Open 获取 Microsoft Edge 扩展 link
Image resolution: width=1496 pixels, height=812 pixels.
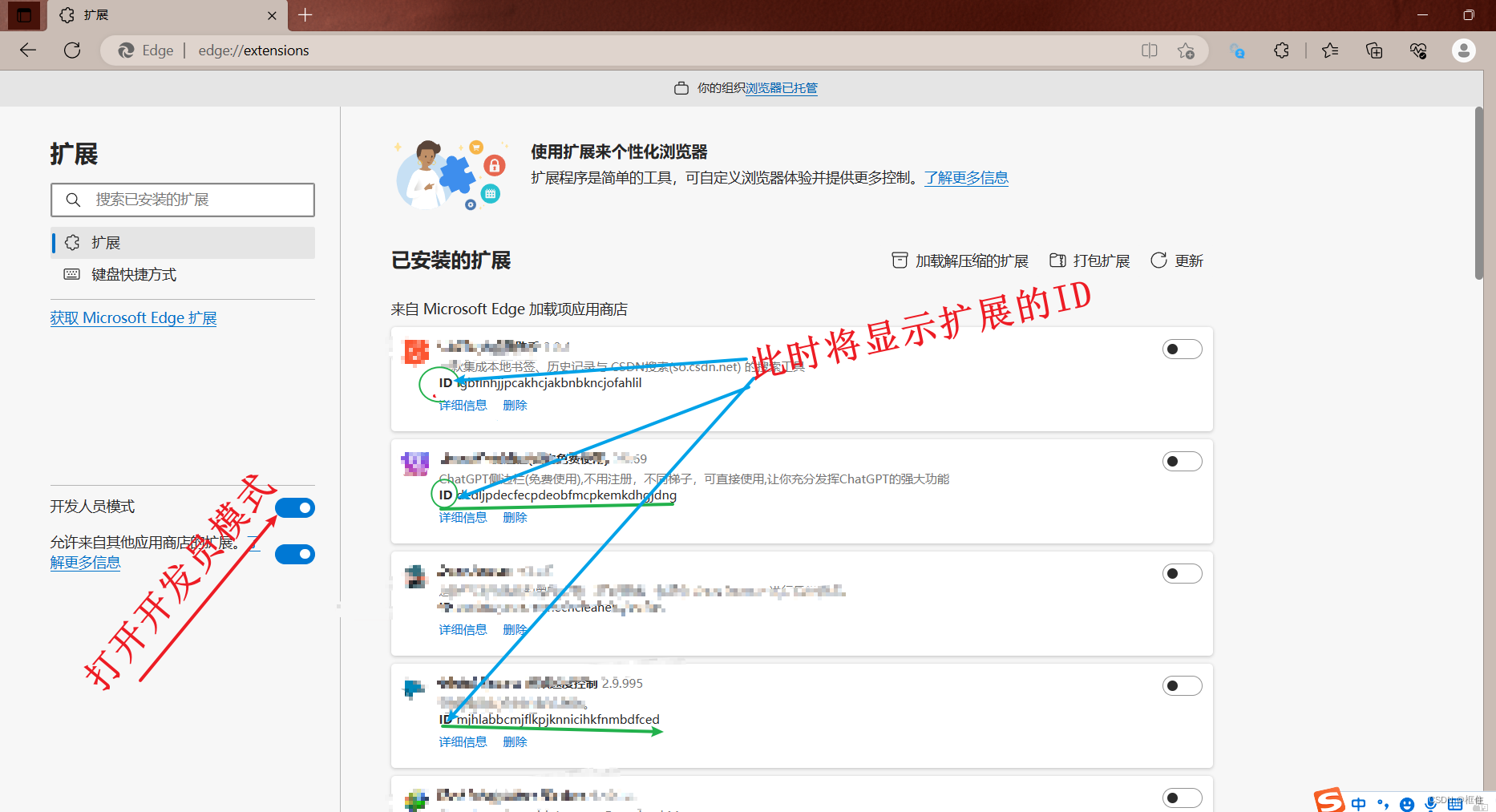point(133,318)
